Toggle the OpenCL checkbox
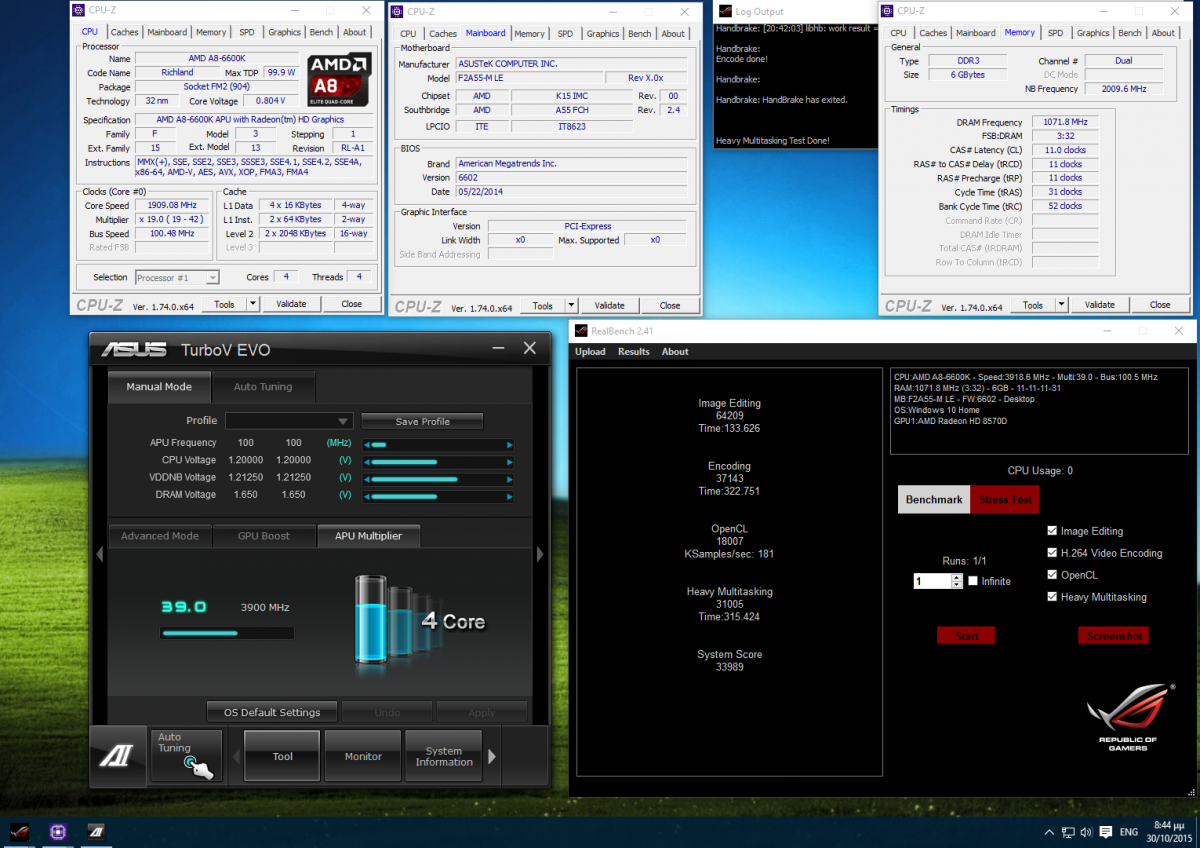The height and width of the screenshot is (848, 1200). [1052, 575]
